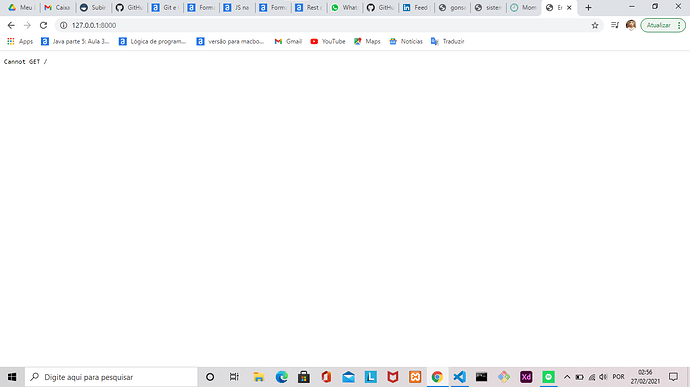Open the YouTube bookmark
The image size is (690, 387).
[328, 41]
